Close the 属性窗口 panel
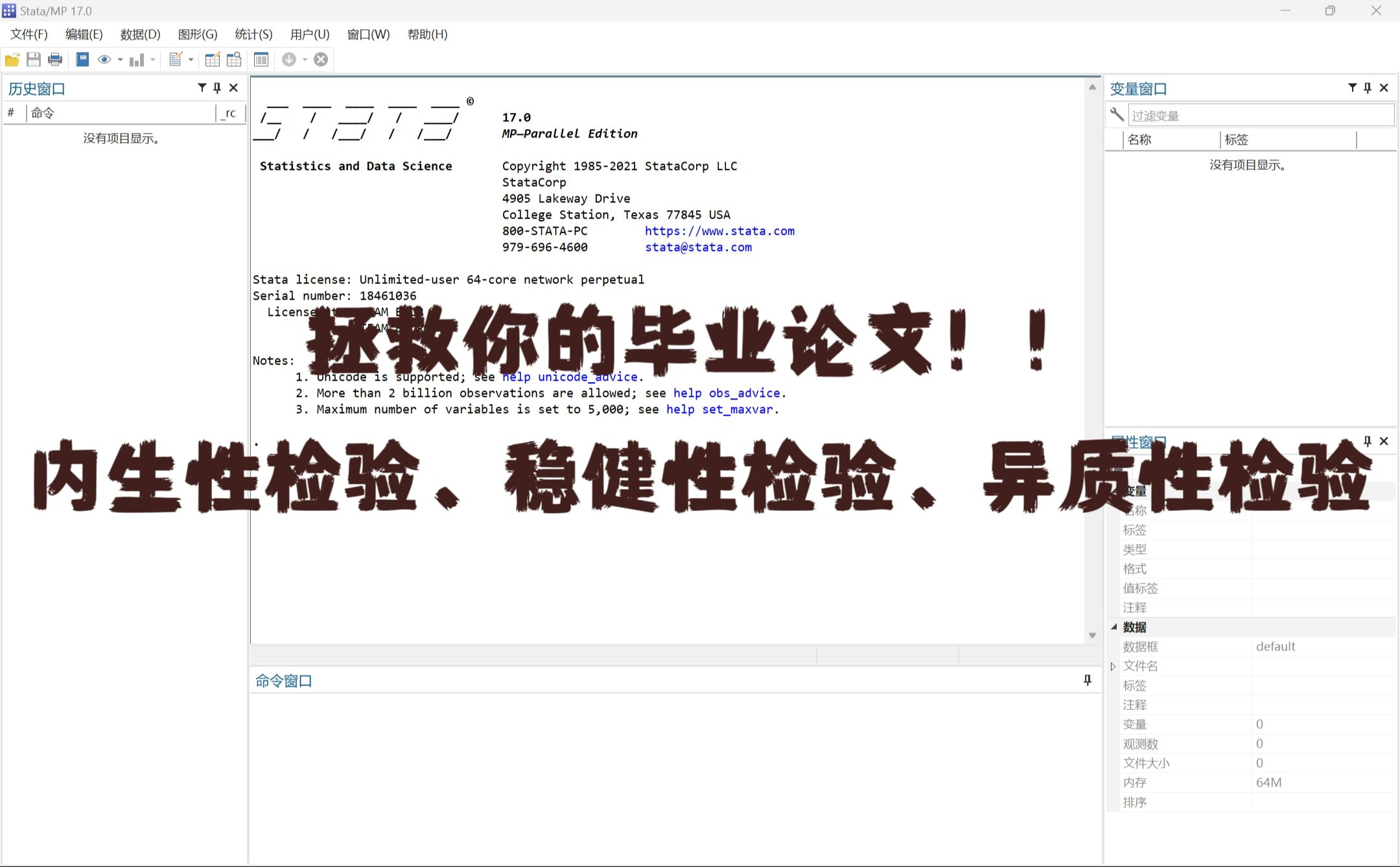1400x867 pixels. pos(1384,441)
